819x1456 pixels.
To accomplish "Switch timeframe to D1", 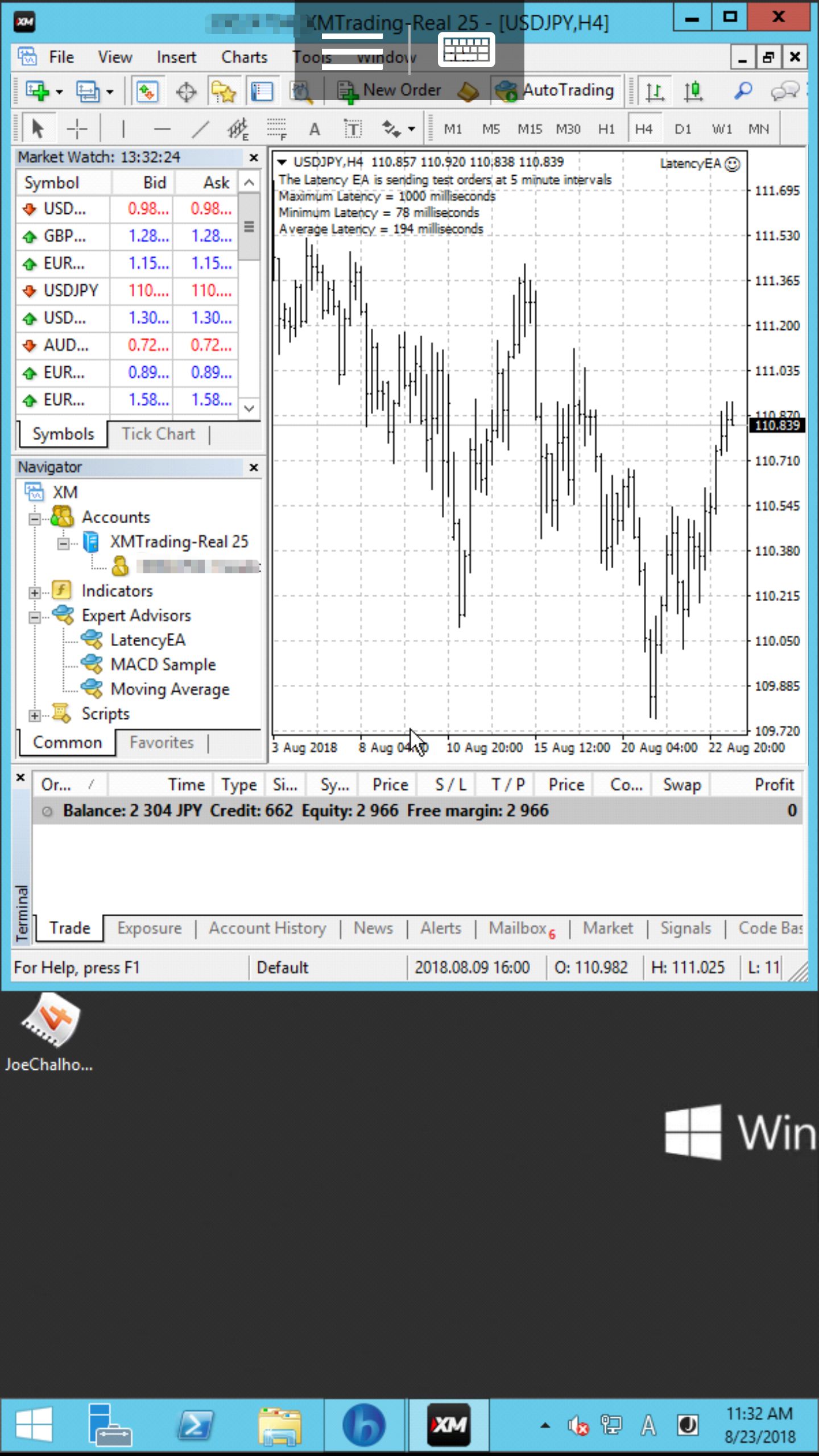I will pyautogui.click(x=682, y=129).
